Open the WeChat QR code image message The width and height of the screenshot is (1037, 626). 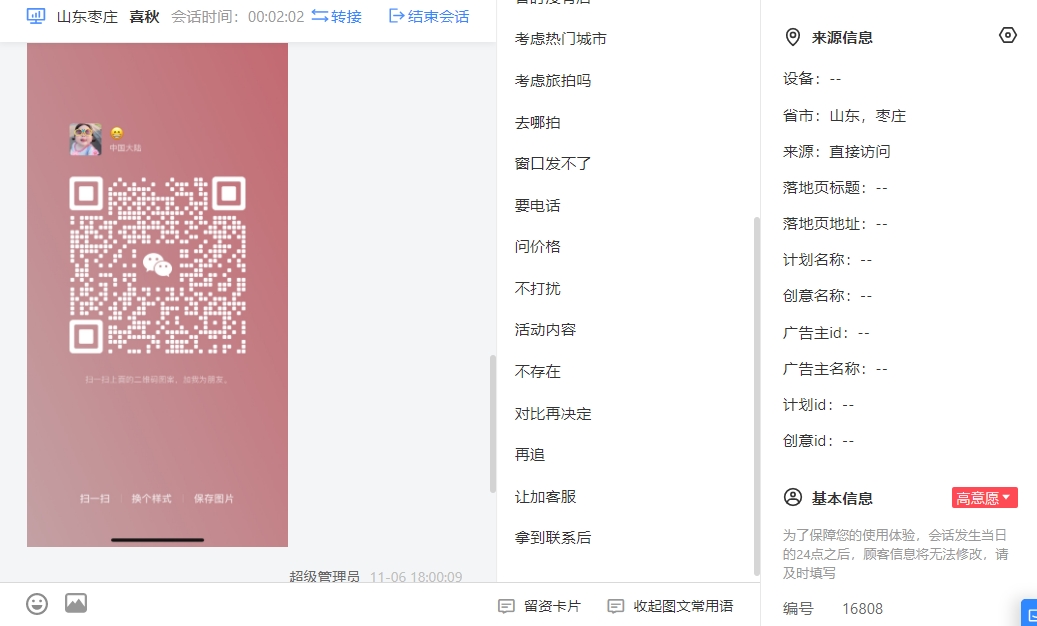pyautogui.click(x=157, y=295)
